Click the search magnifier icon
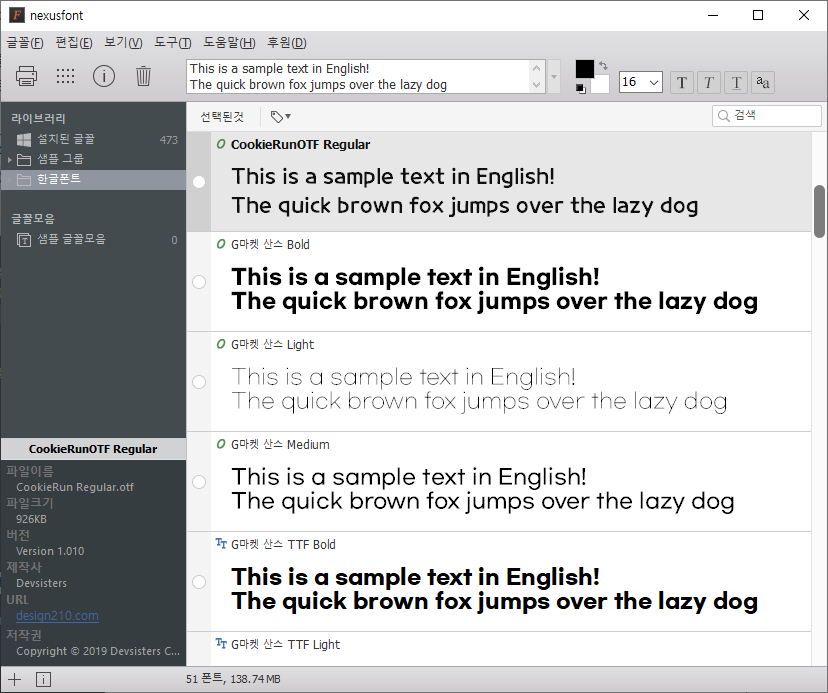Viewport: 828px width, 693px height. (723, 116)
